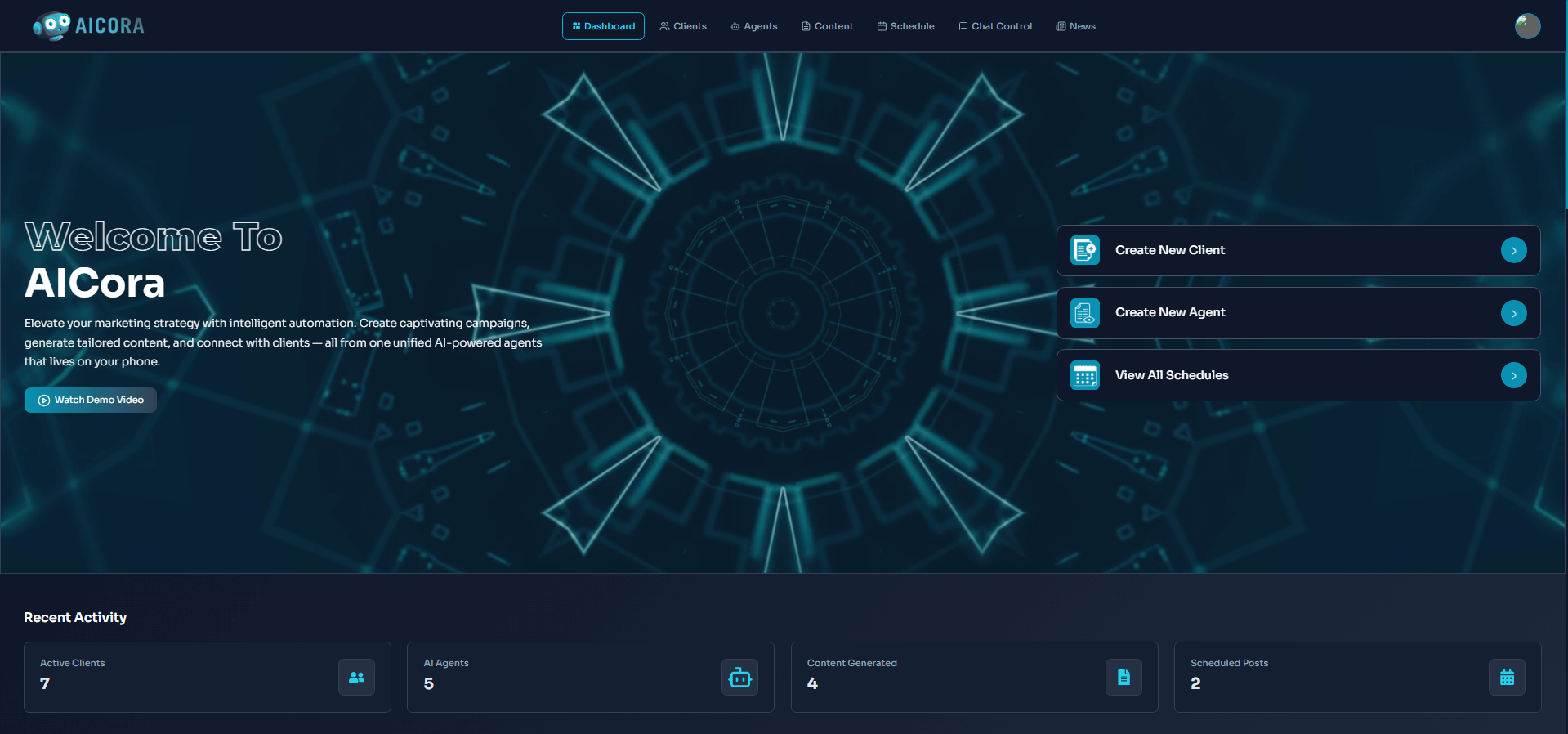Viewport: 1568px width, 734px height.
Task: Click the AICora robot logo
Action: tap(51, 25)
